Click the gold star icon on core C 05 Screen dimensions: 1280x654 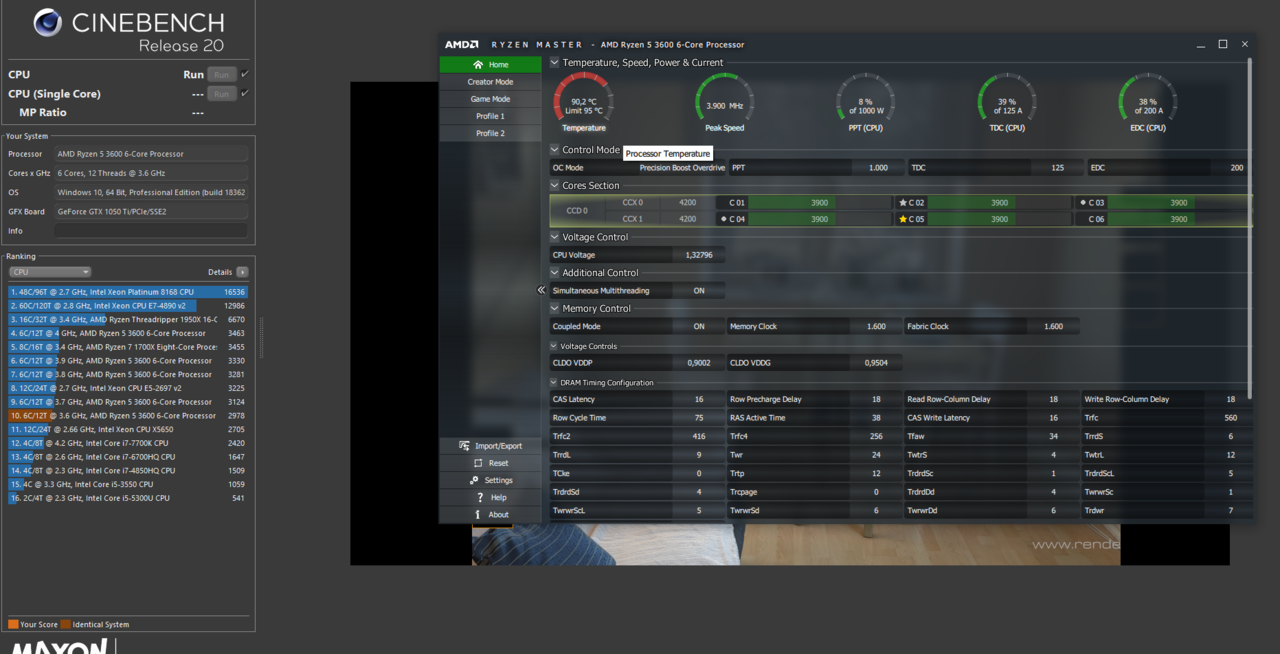point(903,219)
